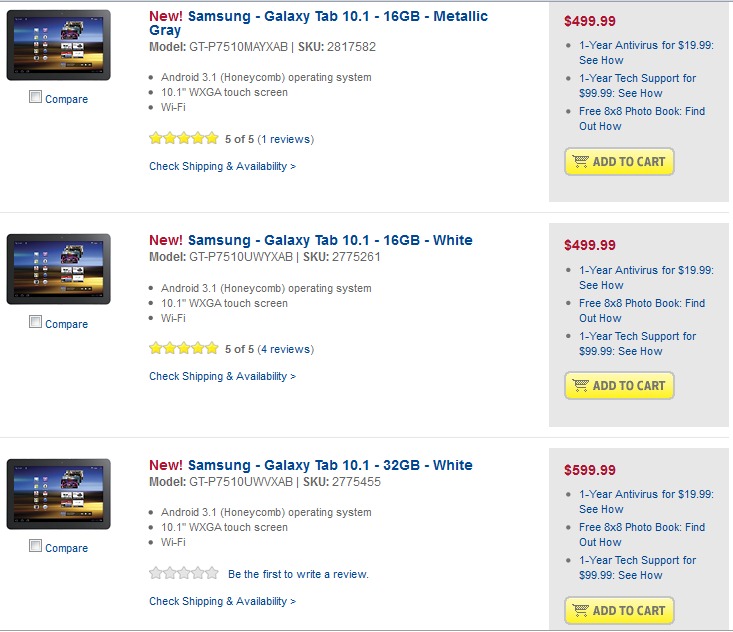Open Free 8x8 Photo Book offer for 32GB
Viewport: 733px width, 632px height.
[641, 534]
